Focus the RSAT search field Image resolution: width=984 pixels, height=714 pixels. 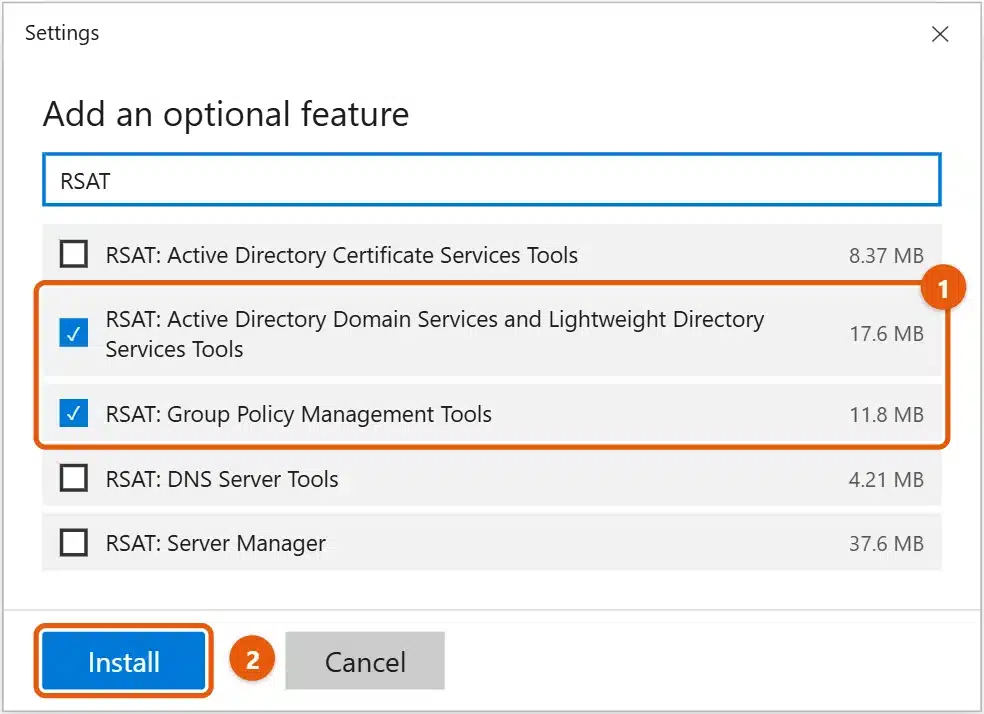click(x=492, y=180)
